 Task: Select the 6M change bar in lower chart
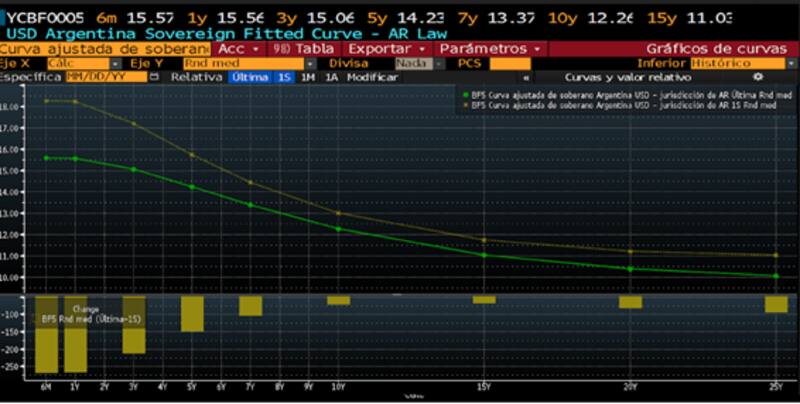coord(46,334)
